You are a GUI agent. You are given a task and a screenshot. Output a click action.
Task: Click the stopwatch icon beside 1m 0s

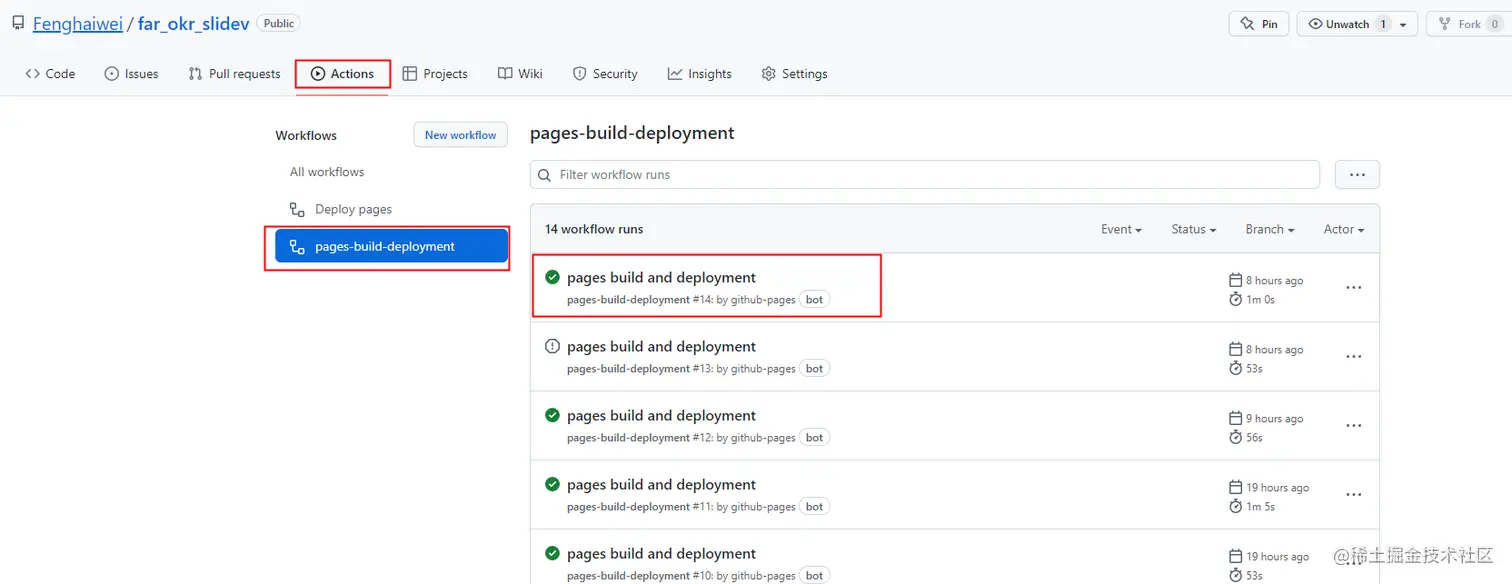click(x=1235, y=299)
